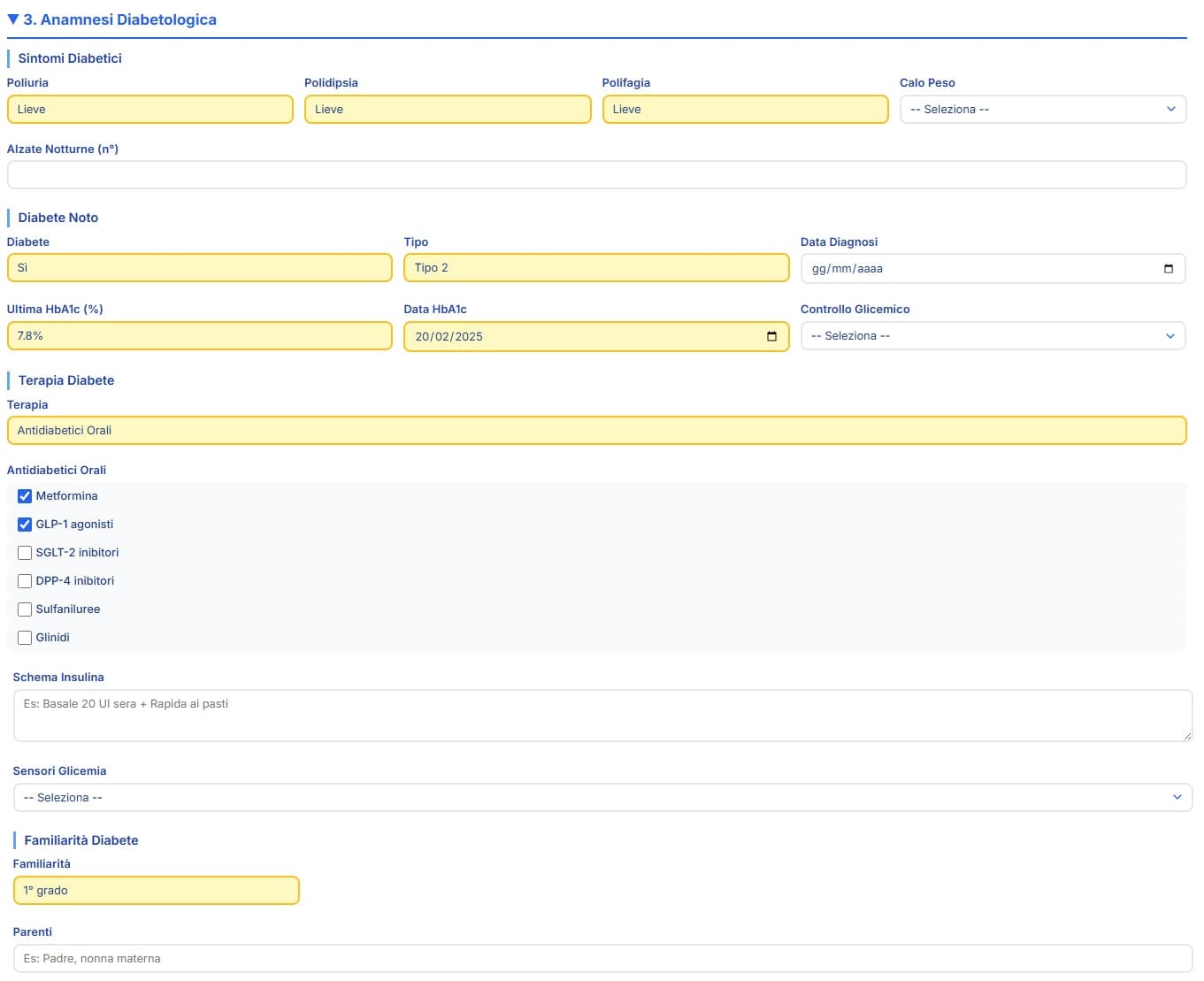The image size is (1204, 981).
Task: Click the Parenti text field
Action: tap(602, 959)
